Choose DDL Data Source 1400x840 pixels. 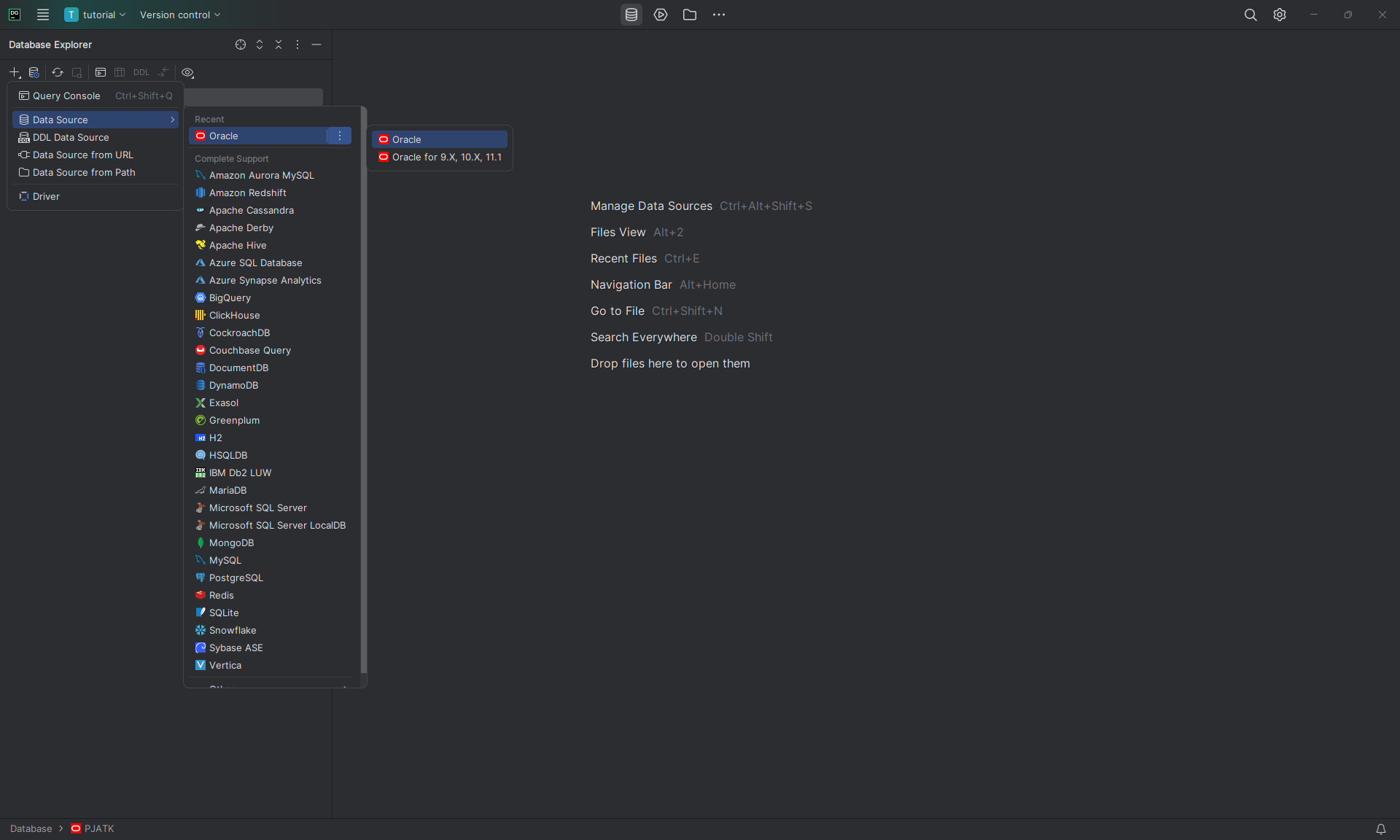click(96, 137)
